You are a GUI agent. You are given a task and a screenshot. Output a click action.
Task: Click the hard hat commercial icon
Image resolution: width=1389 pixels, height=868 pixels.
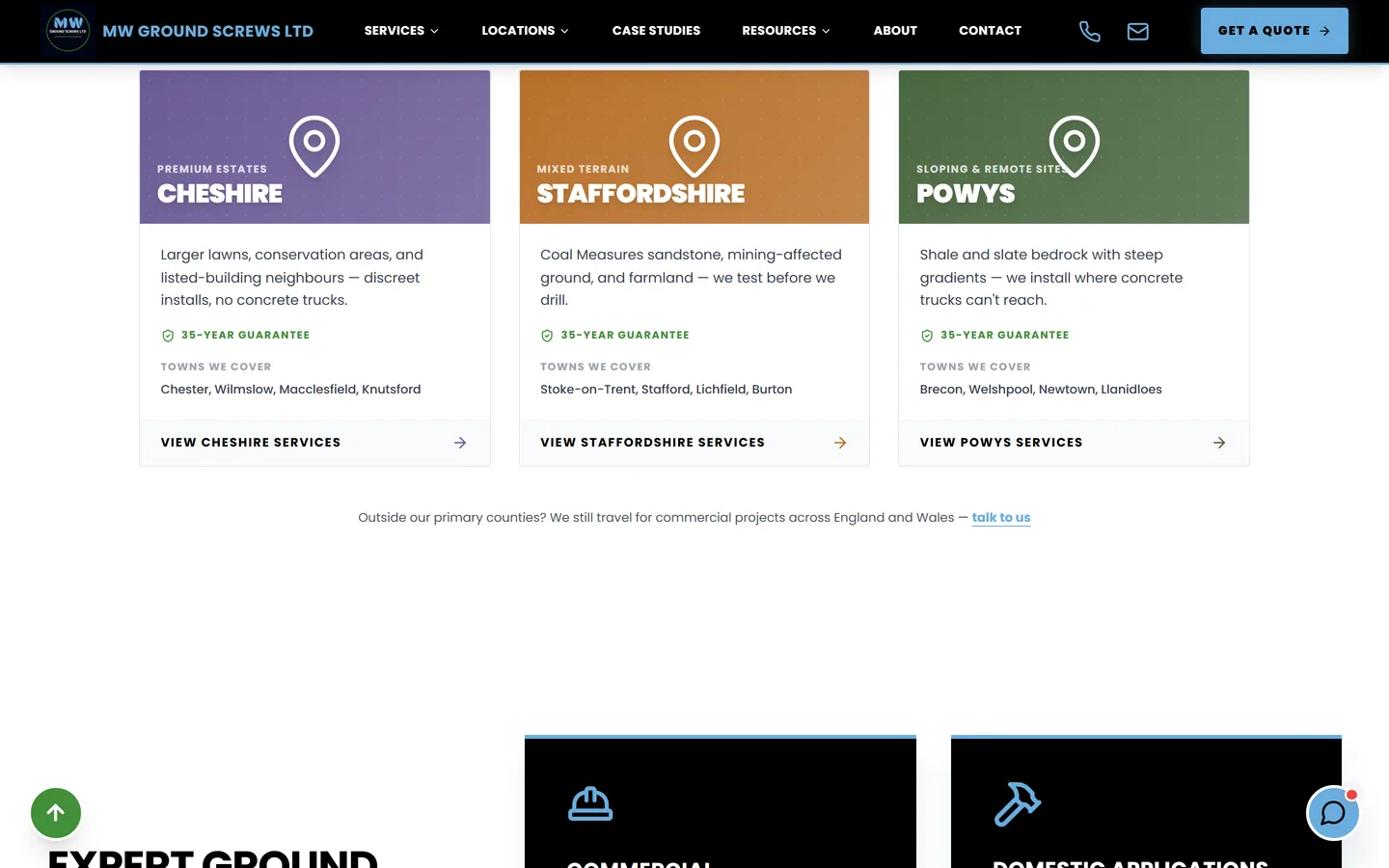590,804
